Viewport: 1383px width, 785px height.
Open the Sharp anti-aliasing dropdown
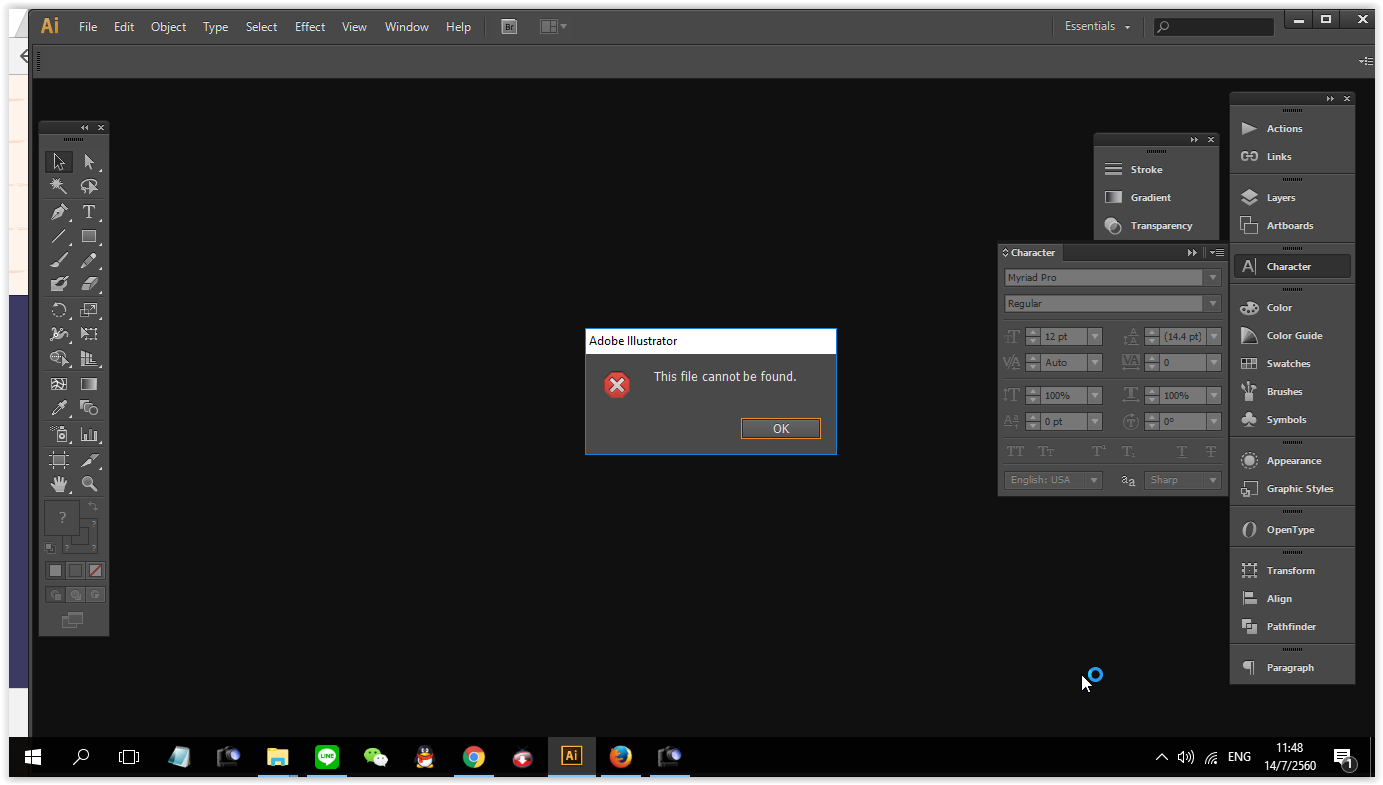pyautogui.click(x=1183, y=480)
